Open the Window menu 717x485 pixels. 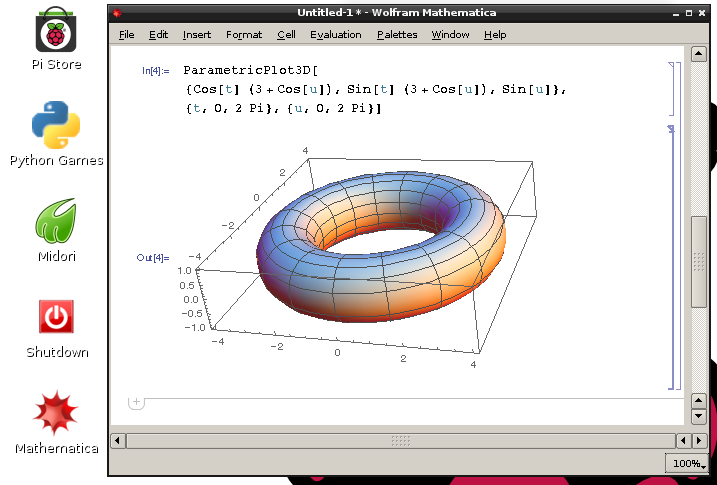click(450, 35)
